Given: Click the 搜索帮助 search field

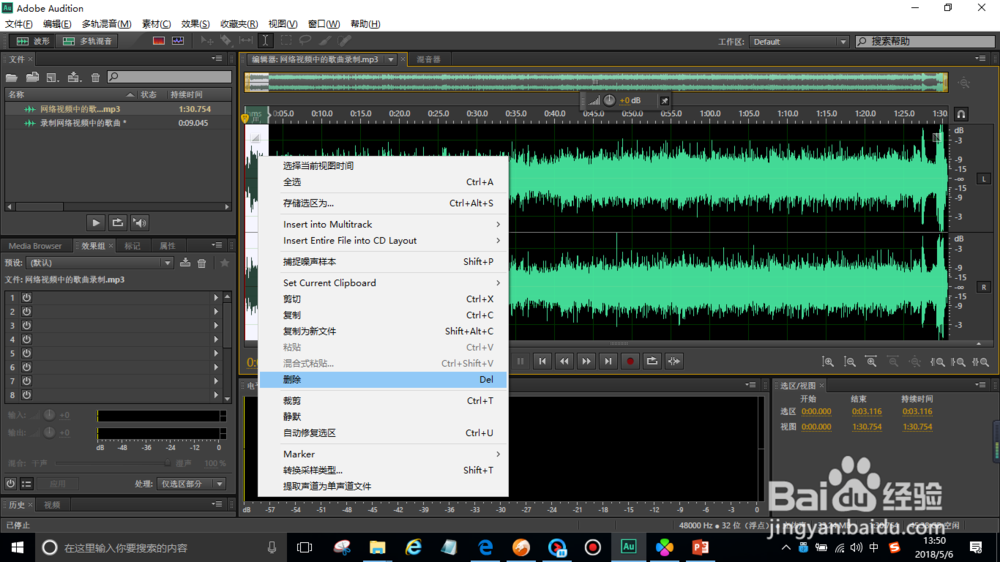Looking at the screenshot, I should [x=925, y=41].
